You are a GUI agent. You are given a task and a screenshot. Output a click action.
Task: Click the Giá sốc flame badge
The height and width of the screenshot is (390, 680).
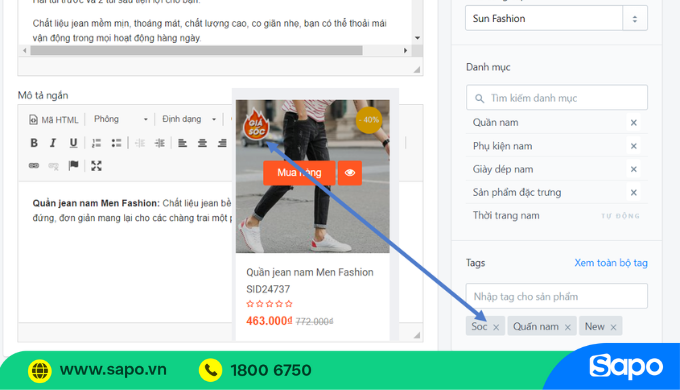click(x=256, y=125)
